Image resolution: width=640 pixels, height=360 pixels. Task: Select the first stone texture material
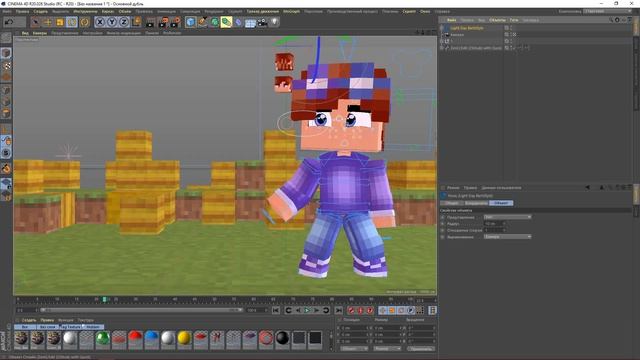(x=21, y=340)
